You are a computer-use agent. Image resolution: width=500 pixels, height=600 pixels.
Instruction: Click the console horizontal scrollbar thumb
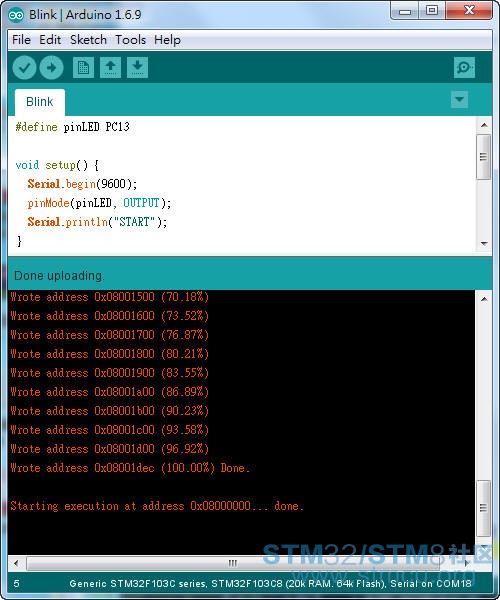coord(233,563)
